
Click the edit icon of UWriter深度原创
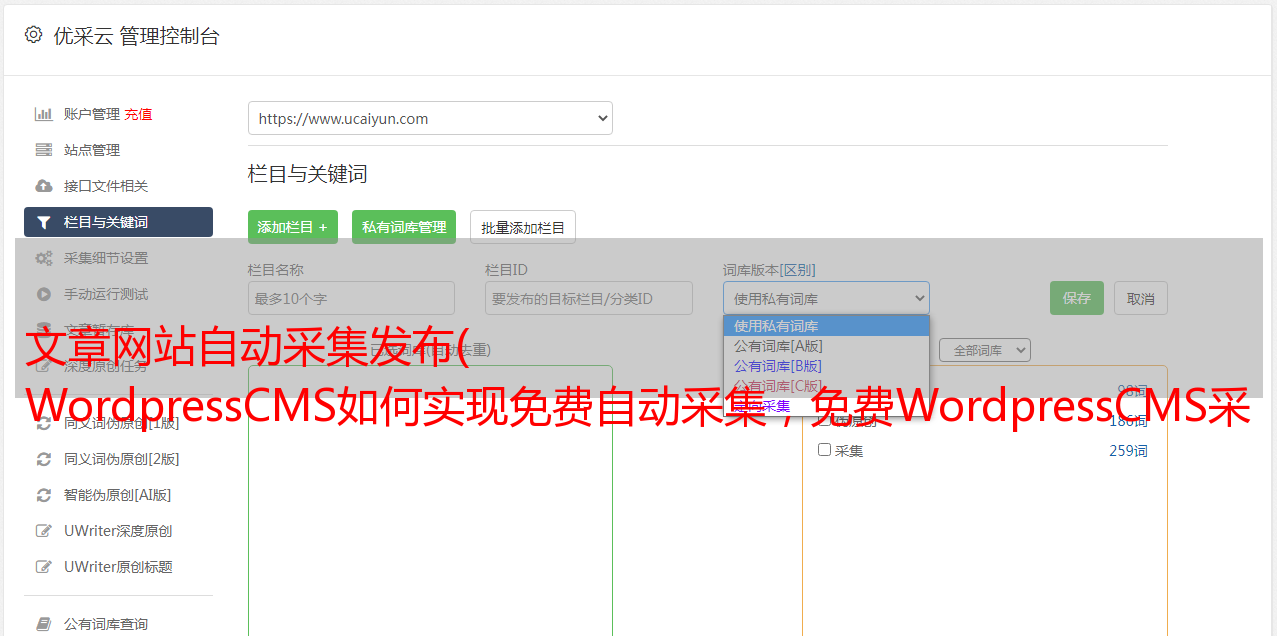(x=44, y=531)
